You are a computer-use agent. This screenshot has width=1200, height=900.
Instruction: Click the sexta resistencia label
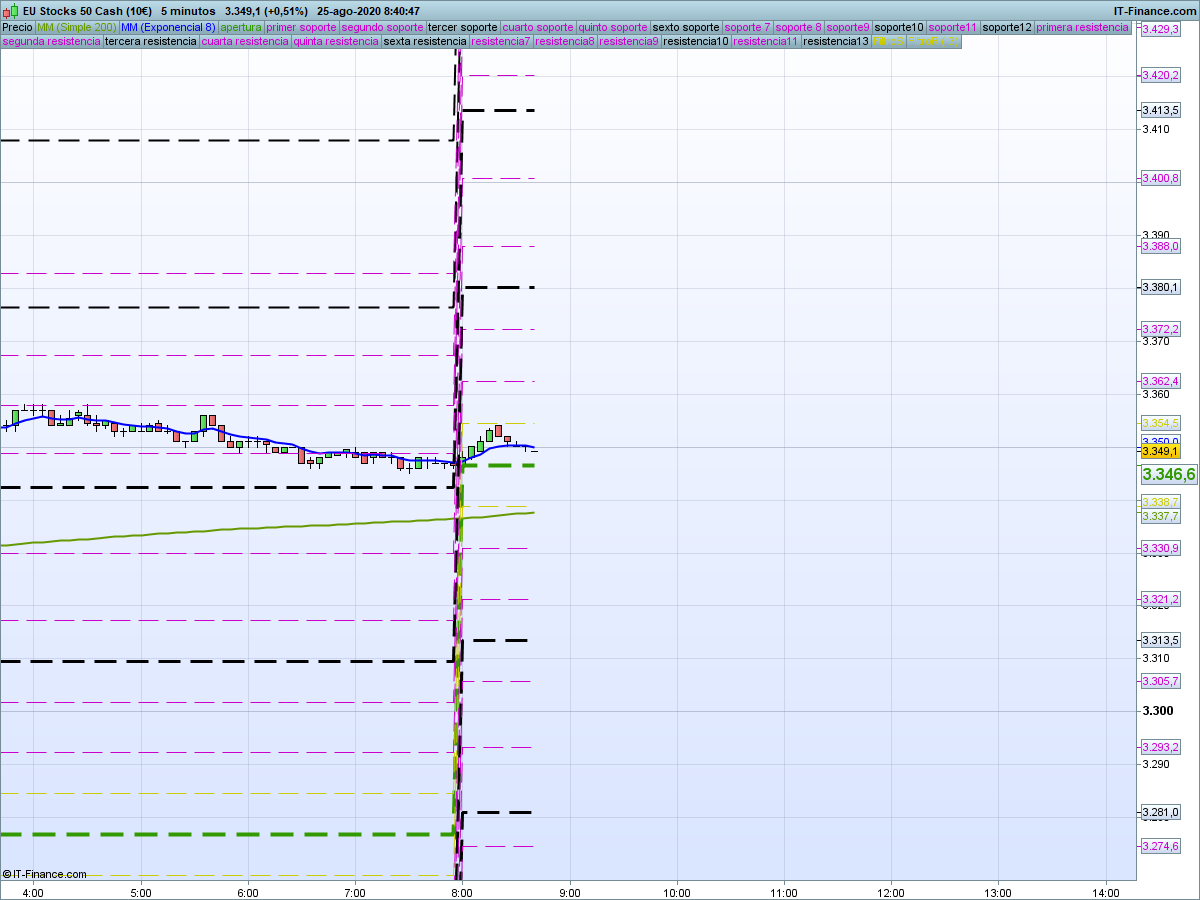[x=425, y=42]
